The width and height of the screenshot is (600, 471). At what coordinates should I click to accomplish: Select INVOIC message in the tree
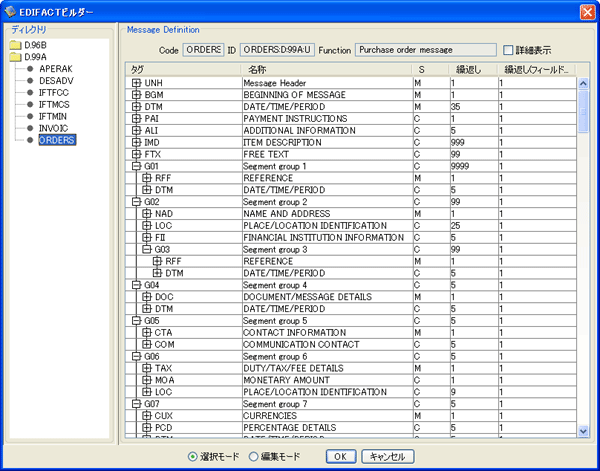(55, 128)
